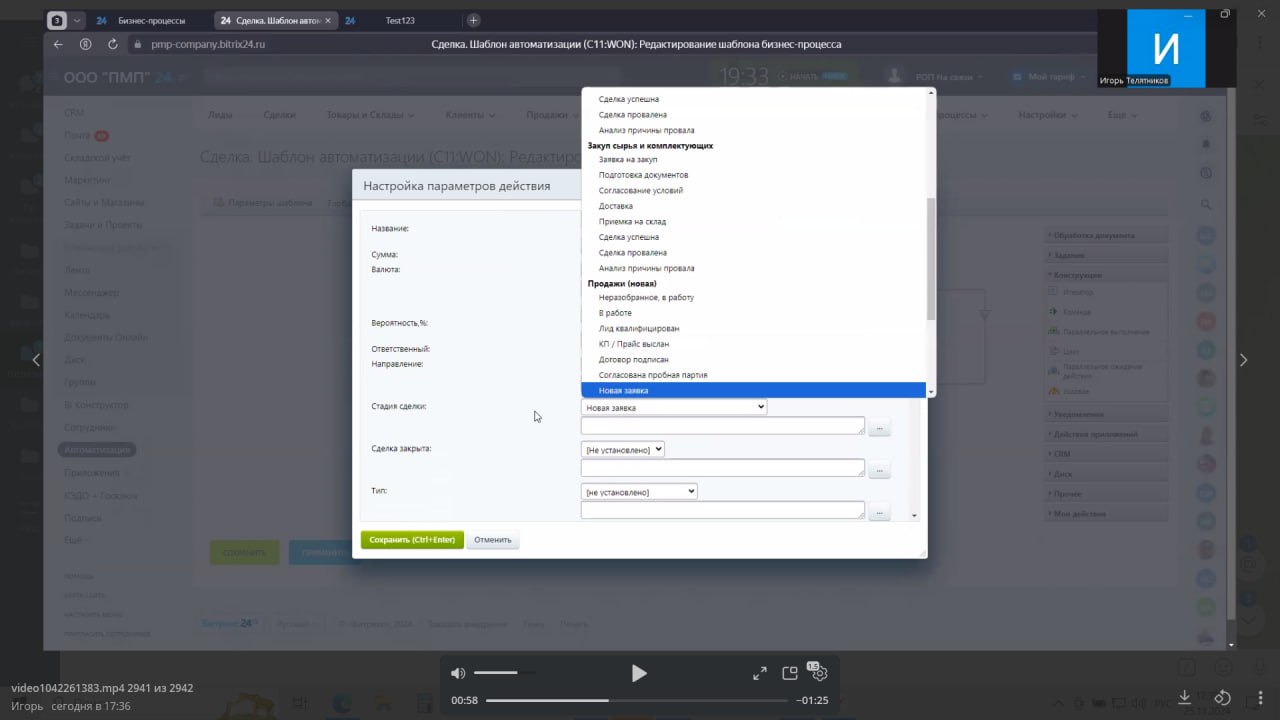Click the video progress seek bar

[x=637, y=700]
